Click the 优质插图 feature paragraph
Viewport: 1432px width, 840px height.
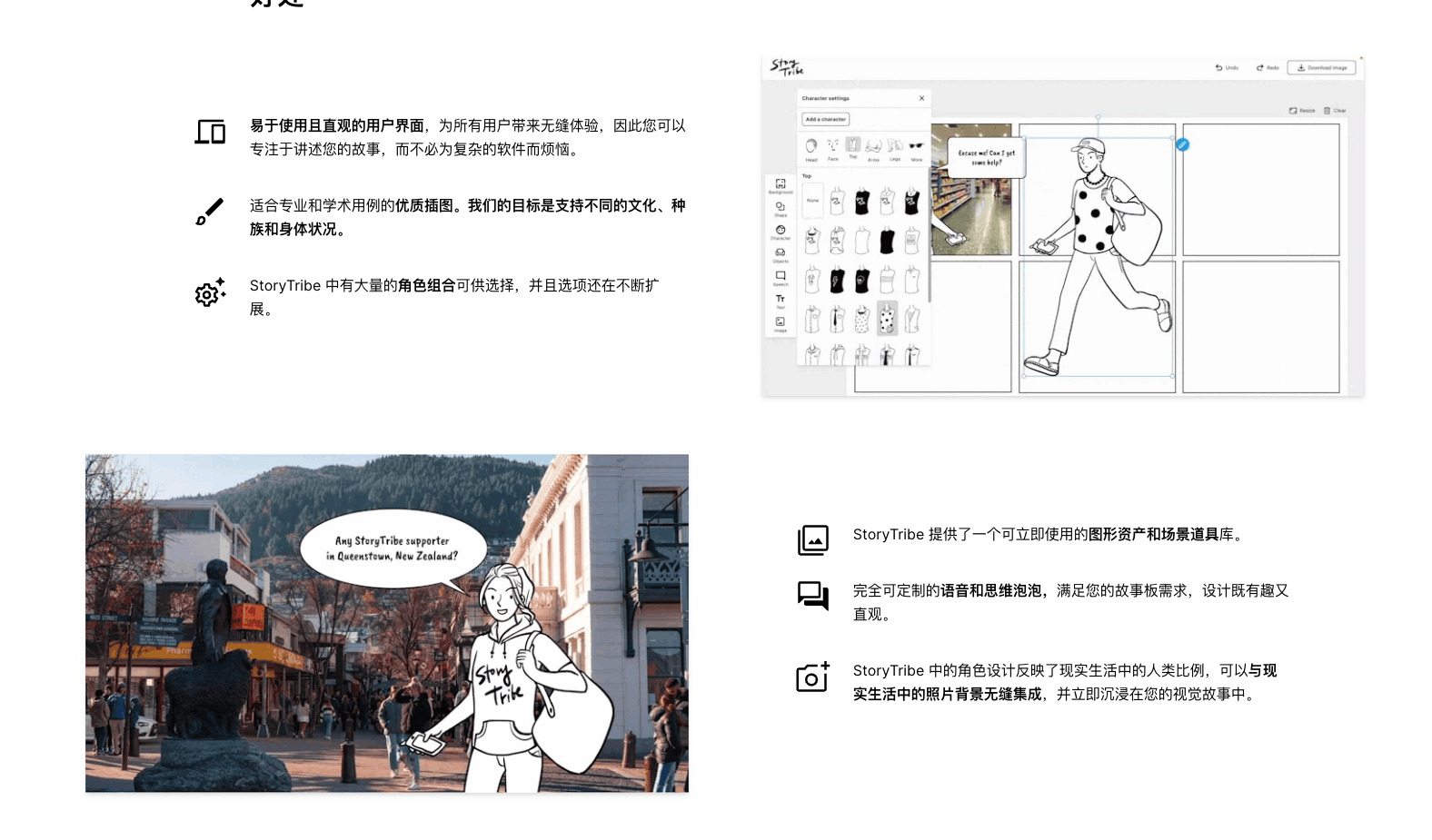pos(468,217)
